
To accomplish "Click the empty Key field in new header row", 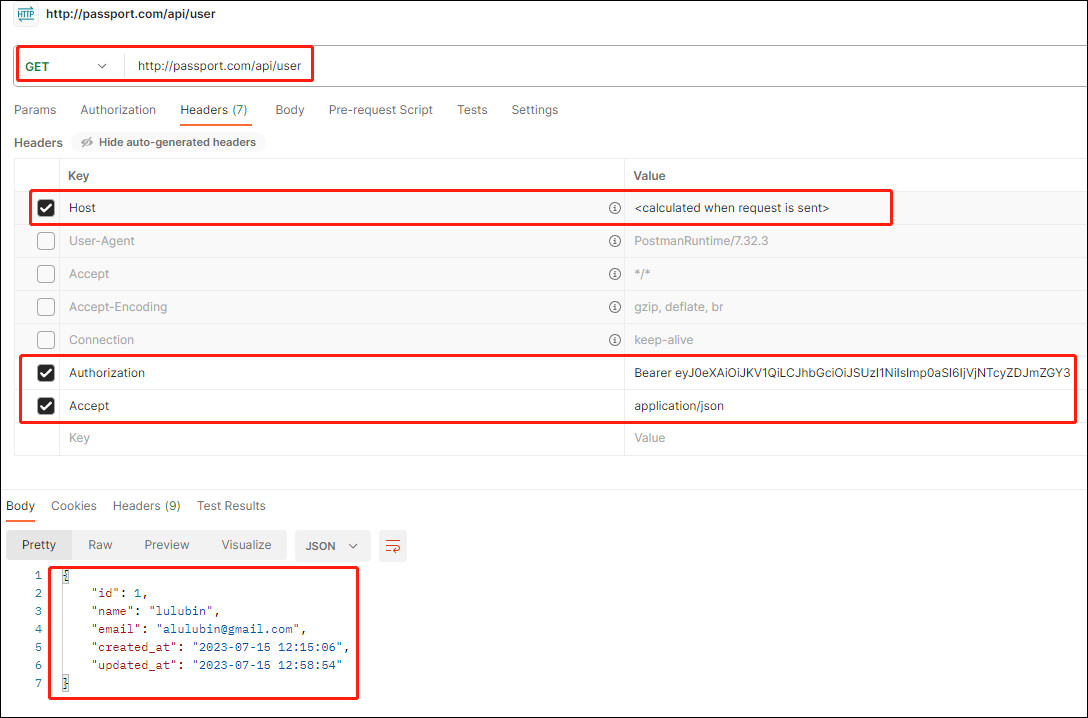I will [342, 438].
